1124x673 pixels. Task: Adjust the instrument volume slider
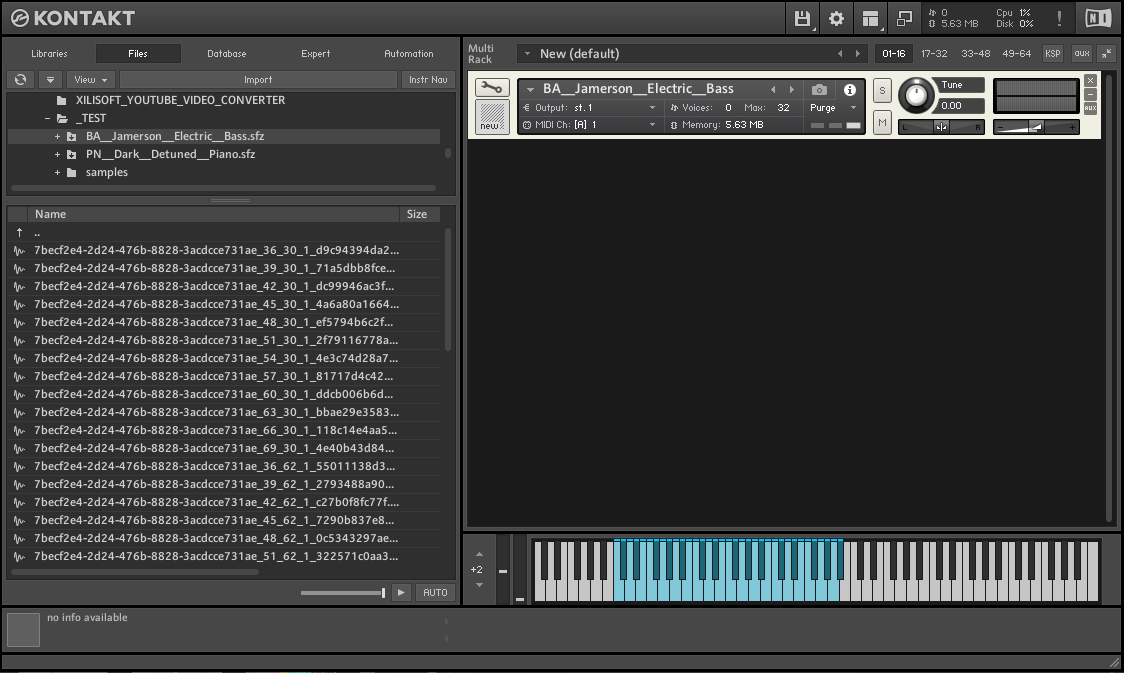[1037, 127]
